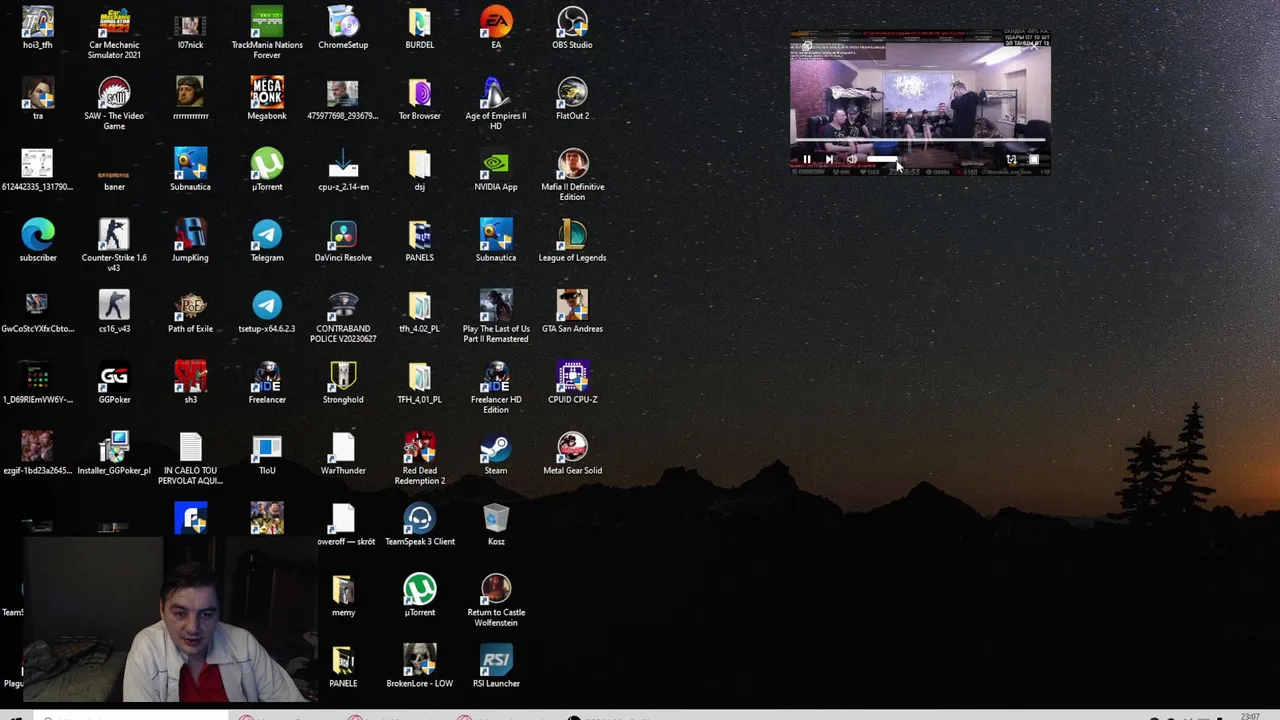
Task: Open cs16_v43 desktop icon
Action: coord(114,311)
